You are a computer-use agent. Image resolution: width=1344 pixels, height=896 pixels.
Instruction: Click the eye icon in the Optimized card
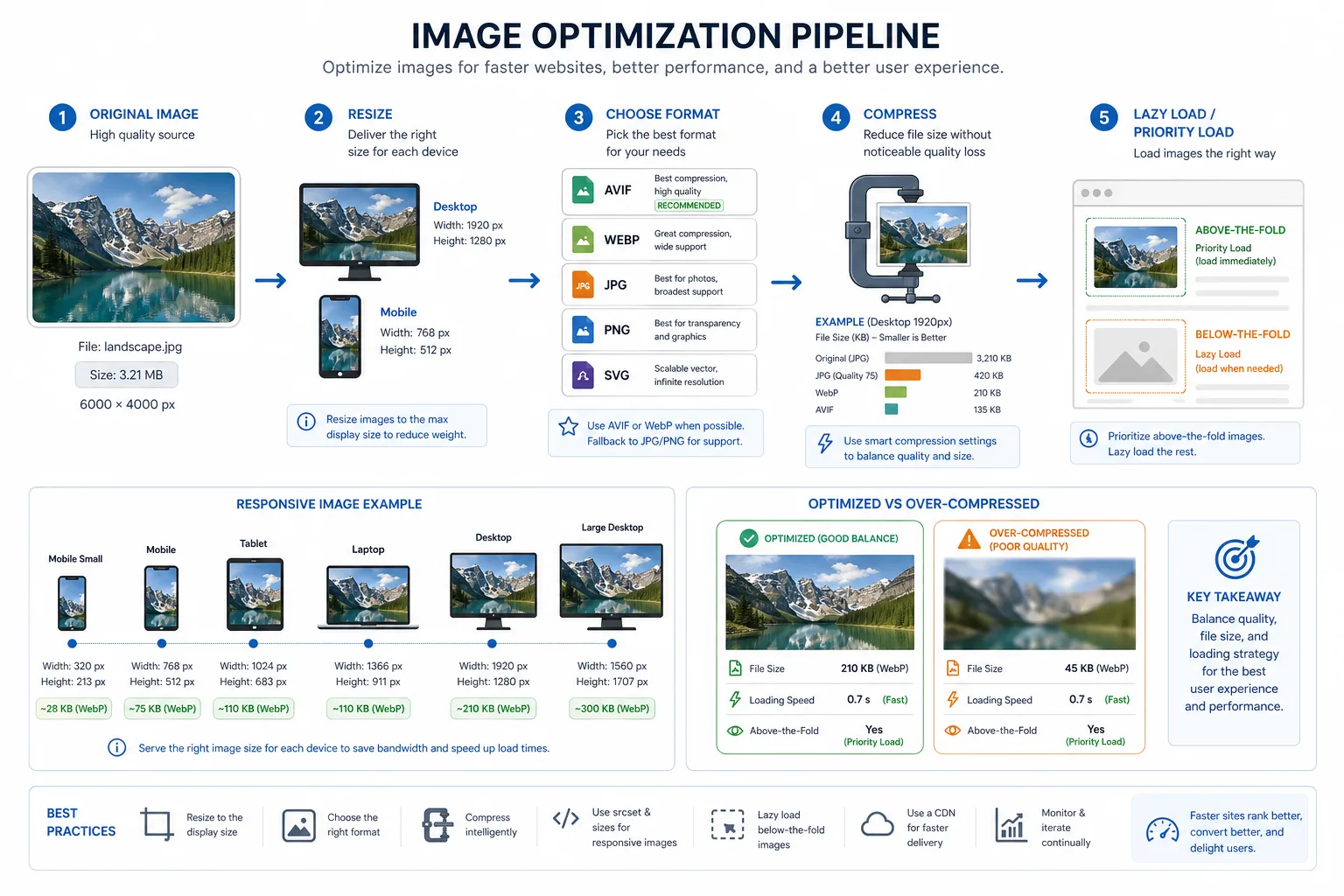(x=735, y=731)
